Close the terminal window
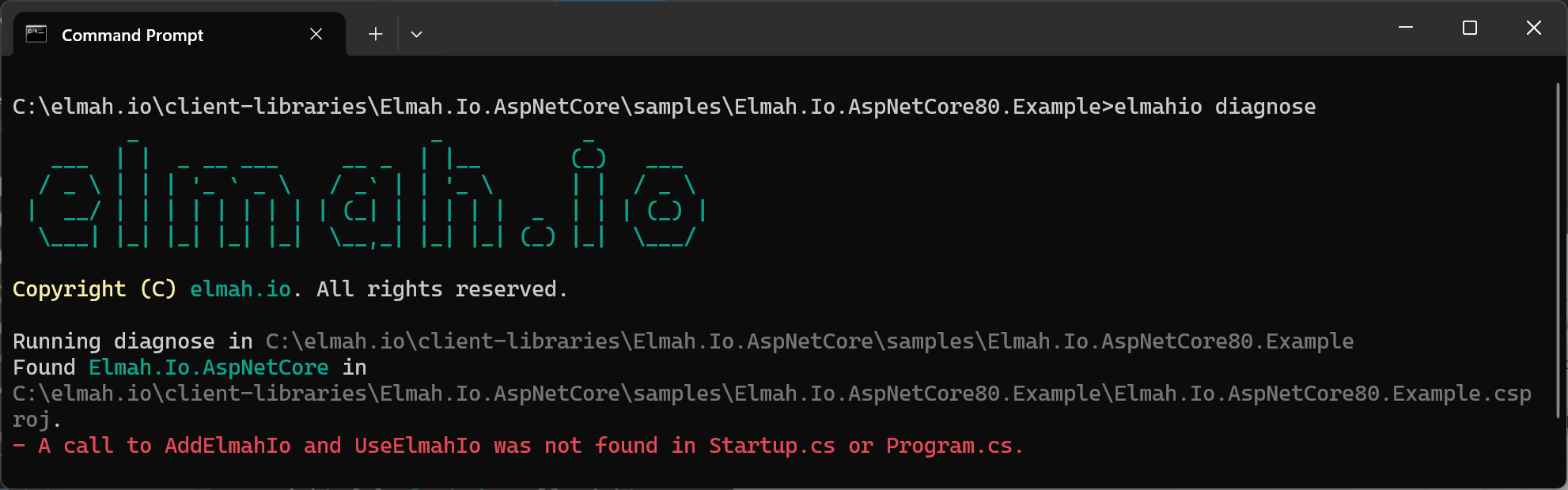 [x=1534, y=27]
